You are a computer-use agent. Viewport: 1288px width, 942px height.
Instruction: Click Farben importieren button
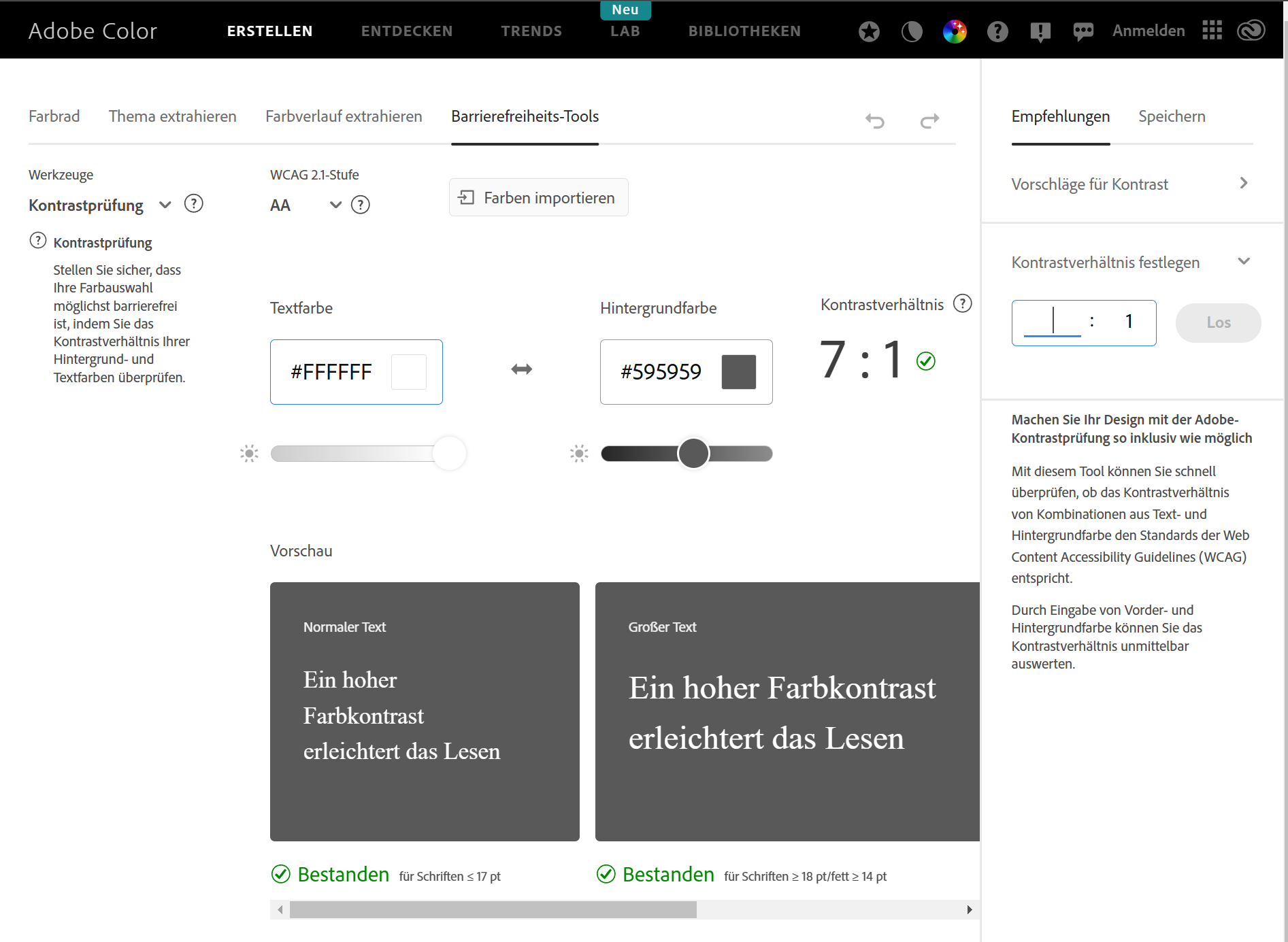[538, 197]
